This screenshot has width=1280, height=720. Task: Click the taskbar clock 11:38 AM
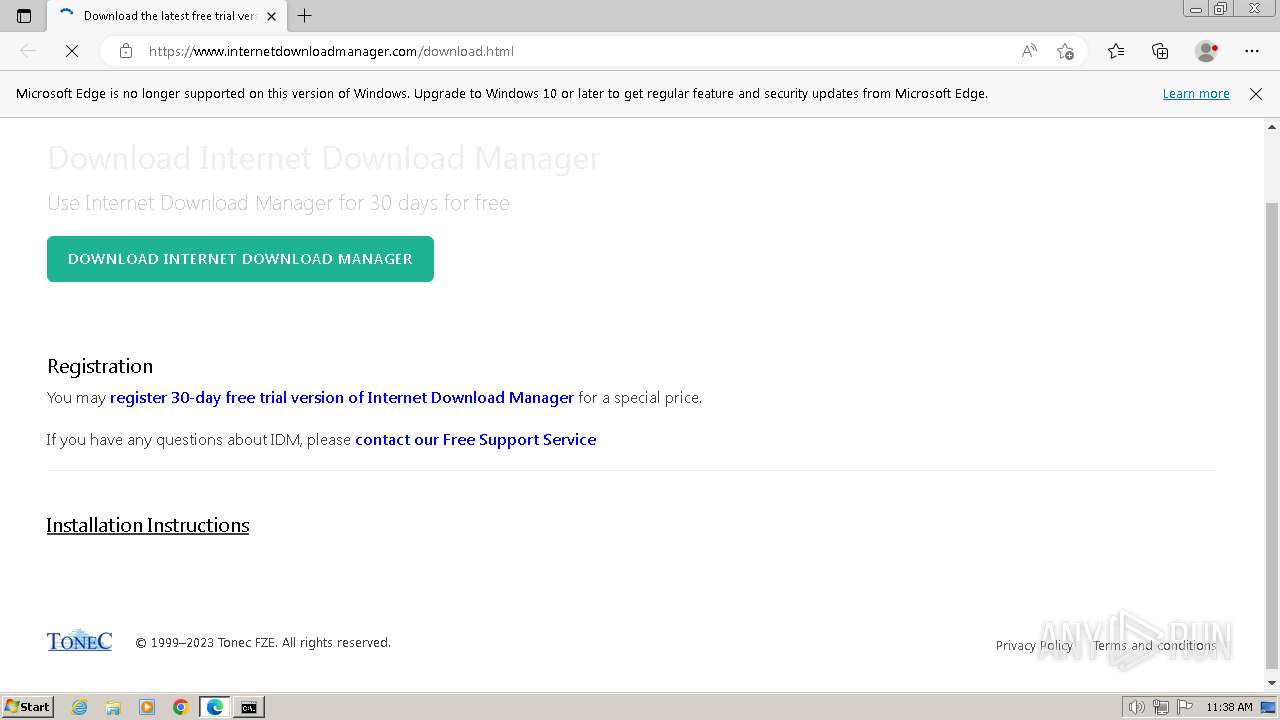[x=1229, y=707]
